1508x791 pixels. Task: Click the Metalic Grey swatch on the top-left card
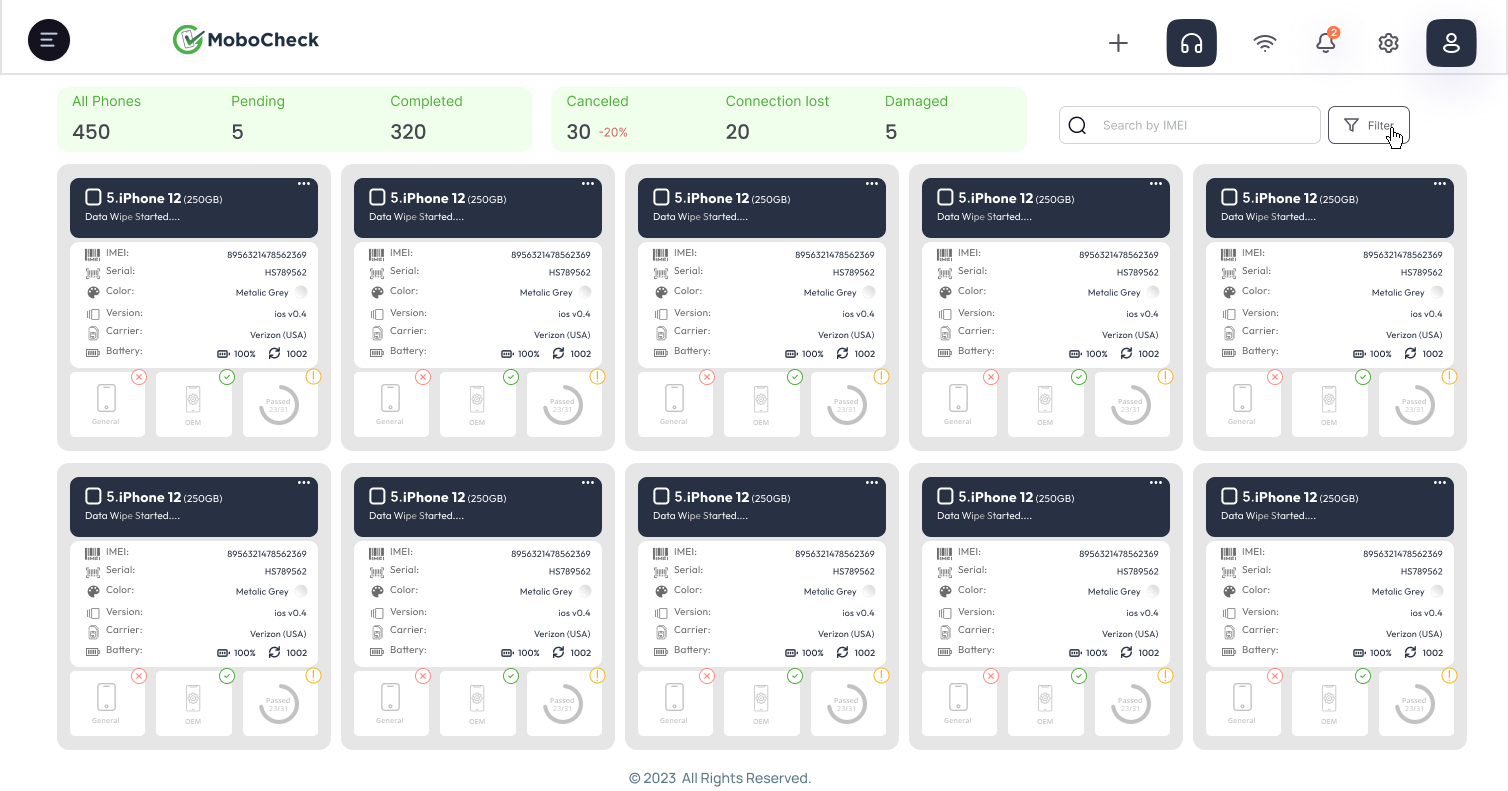[301, 292]
